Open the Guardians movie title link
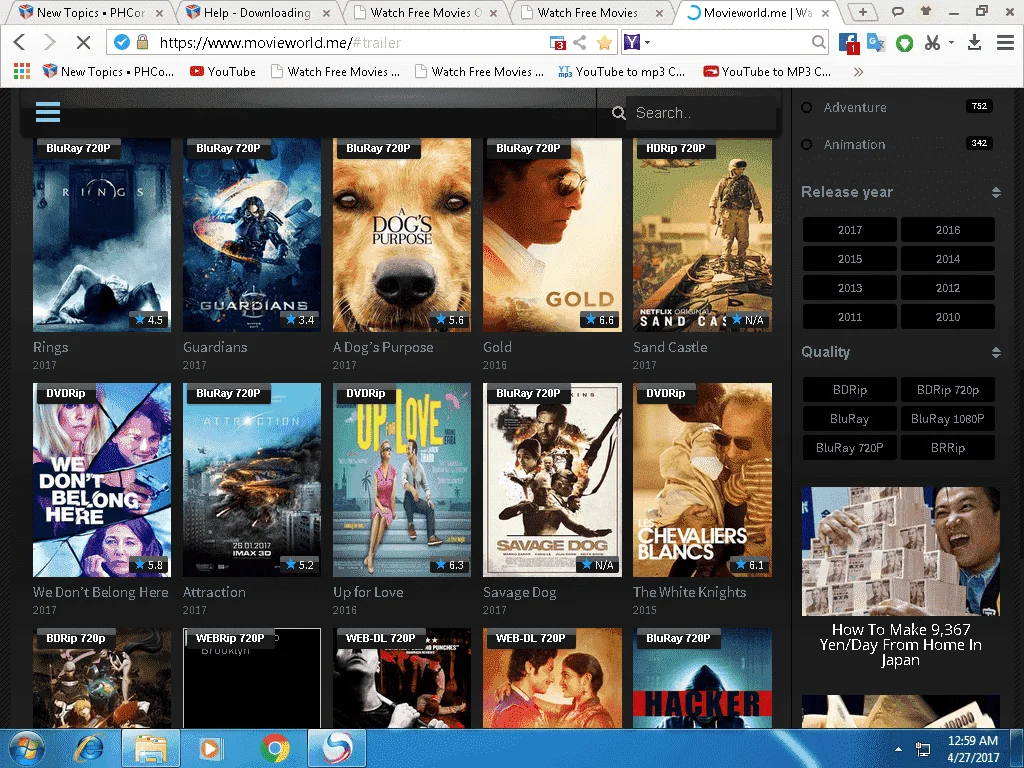1024x768 pixels. [x=215, y=347]
